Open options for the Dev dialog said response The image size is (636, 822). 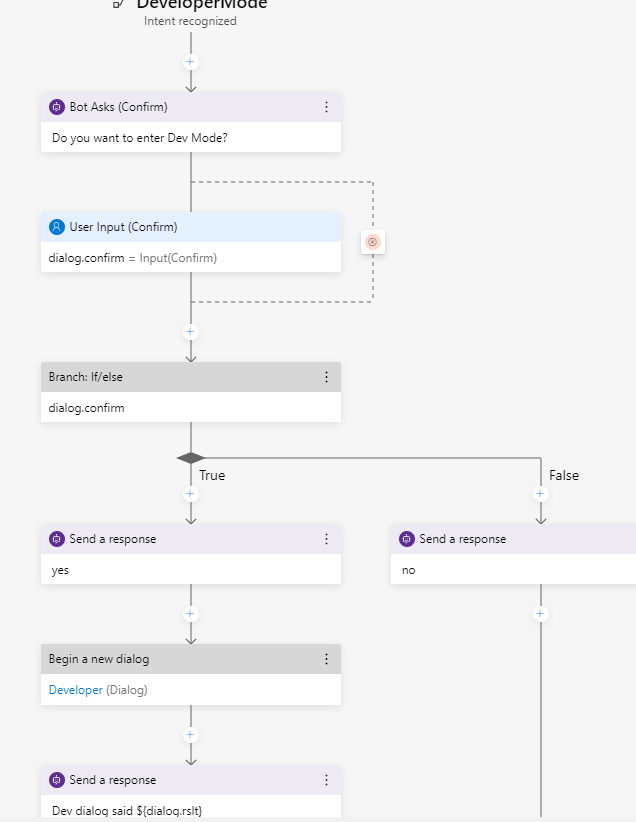pyautogui.click(x=326, y=780)
